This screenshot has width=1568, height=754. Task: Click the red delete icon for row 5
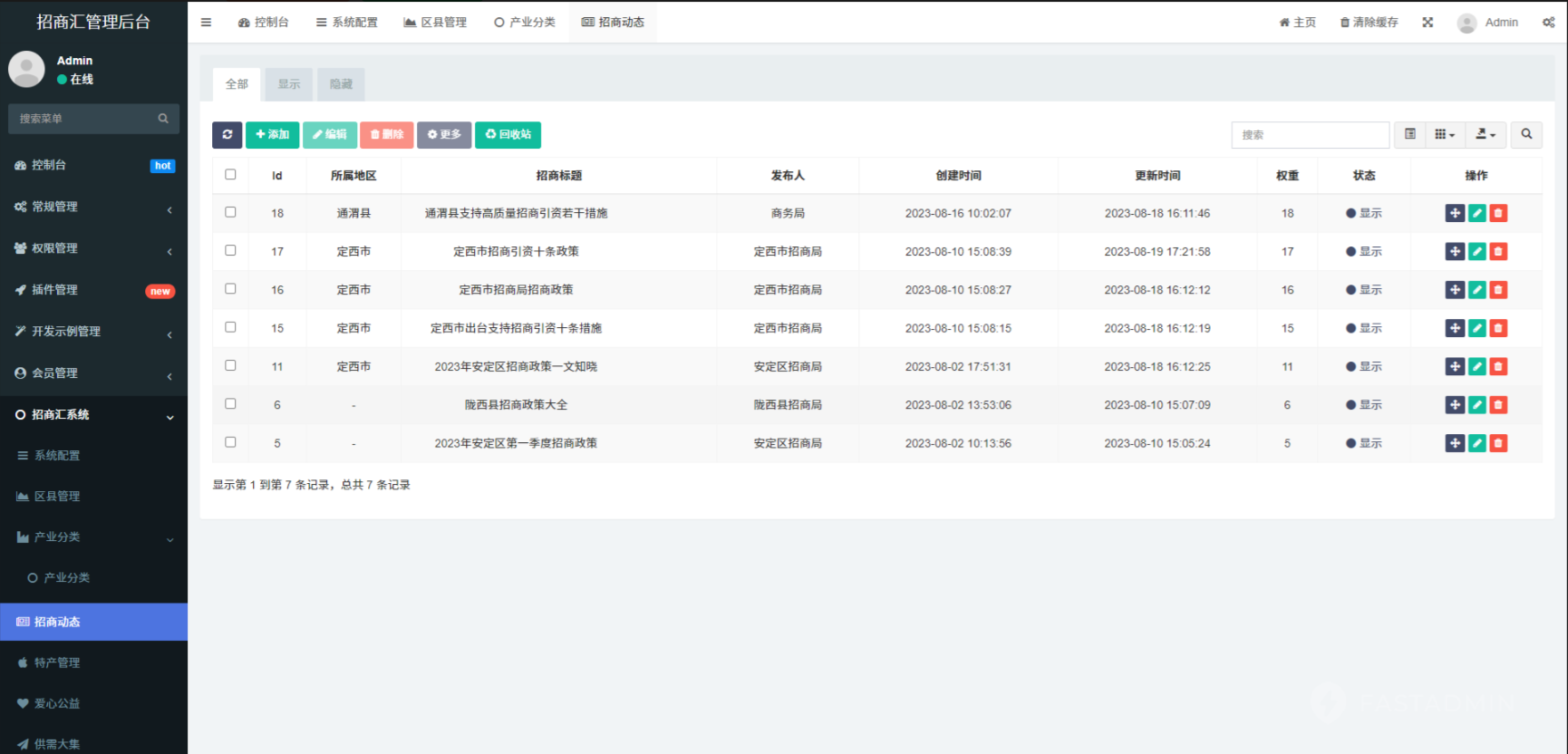point(1498,443)
